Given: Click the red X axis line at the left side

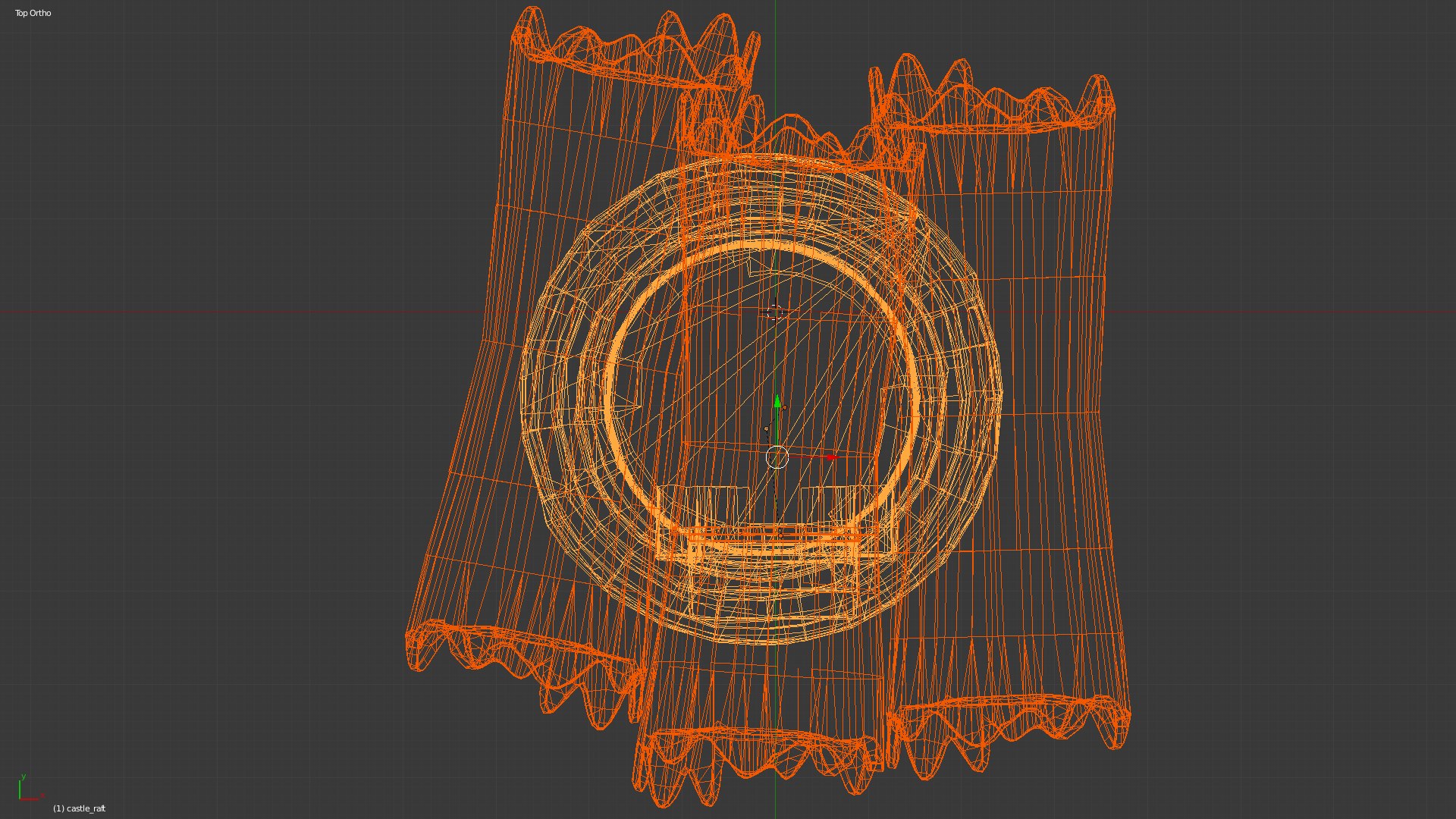Looking at the screenshot, I should pyautogui.click(x=152, y=312).
